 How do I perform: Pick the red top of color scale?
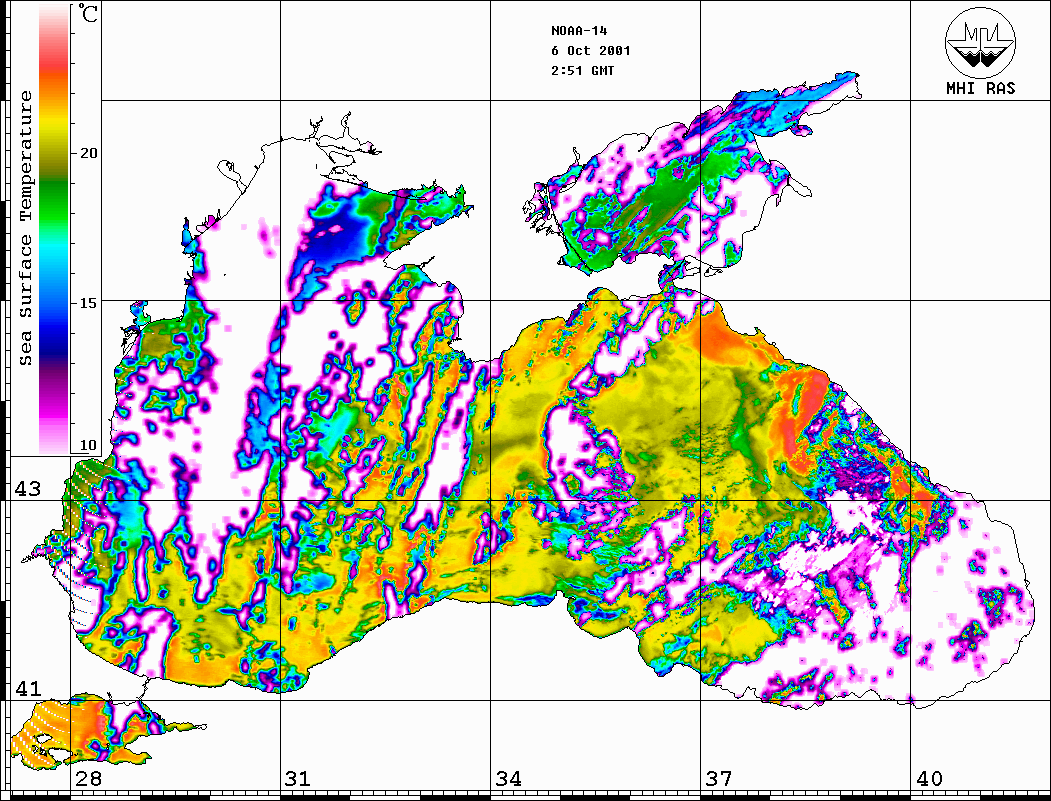[54, 64]
